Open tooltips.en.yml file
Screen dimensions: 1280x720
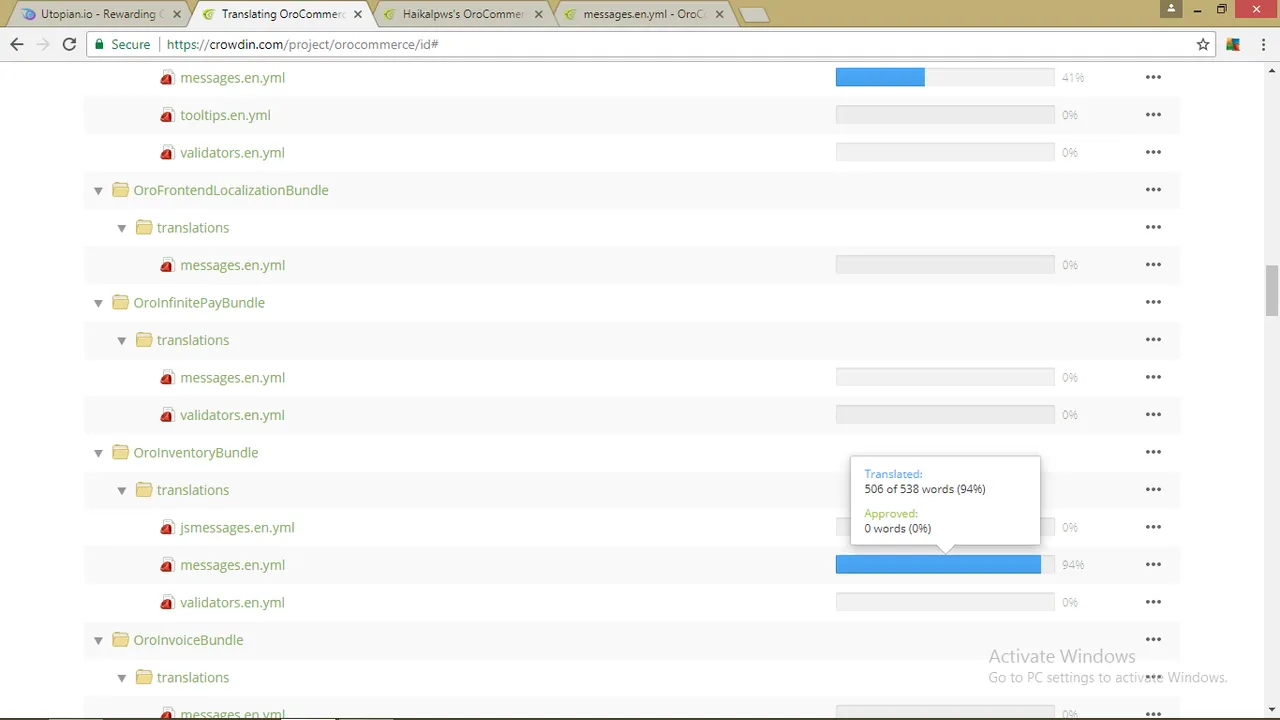(225, 115)
